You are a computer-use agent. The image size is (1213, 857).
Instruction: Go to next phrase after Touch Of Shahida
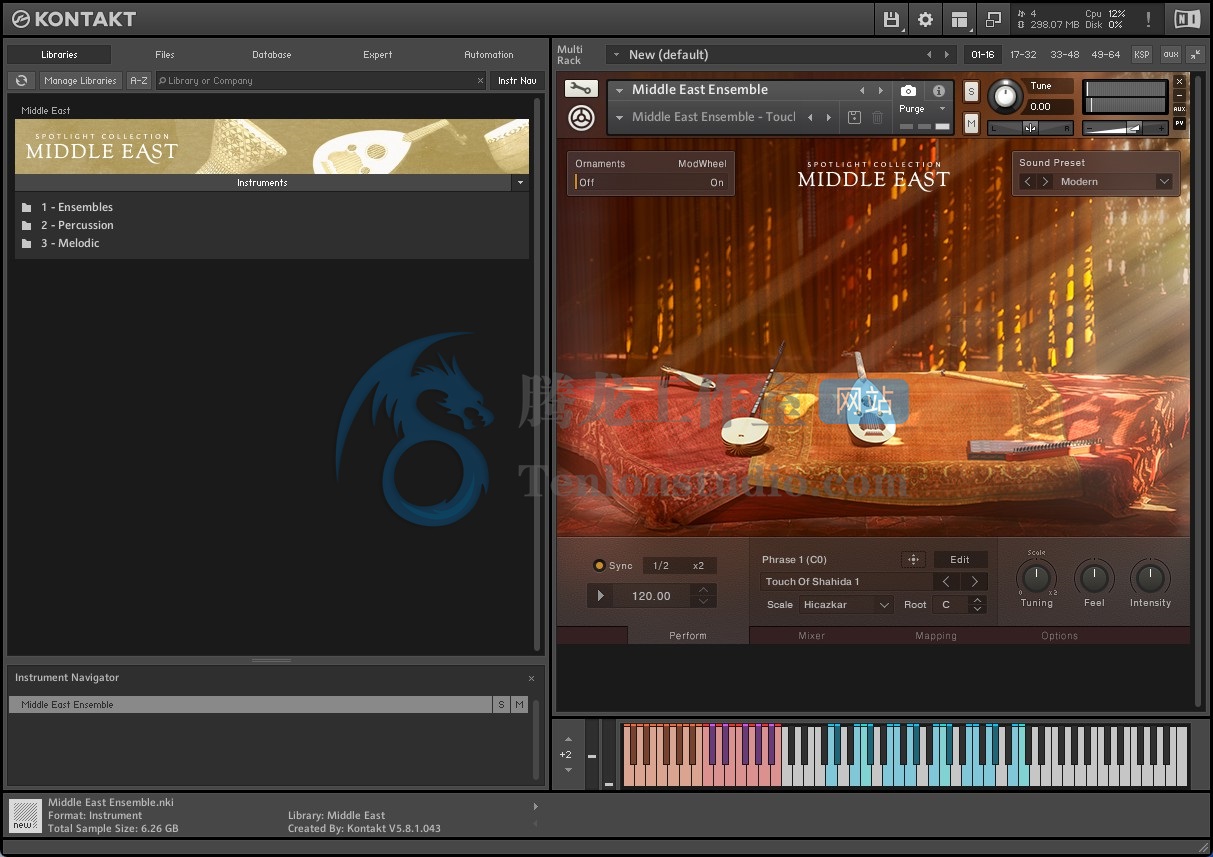click(974, 582)
